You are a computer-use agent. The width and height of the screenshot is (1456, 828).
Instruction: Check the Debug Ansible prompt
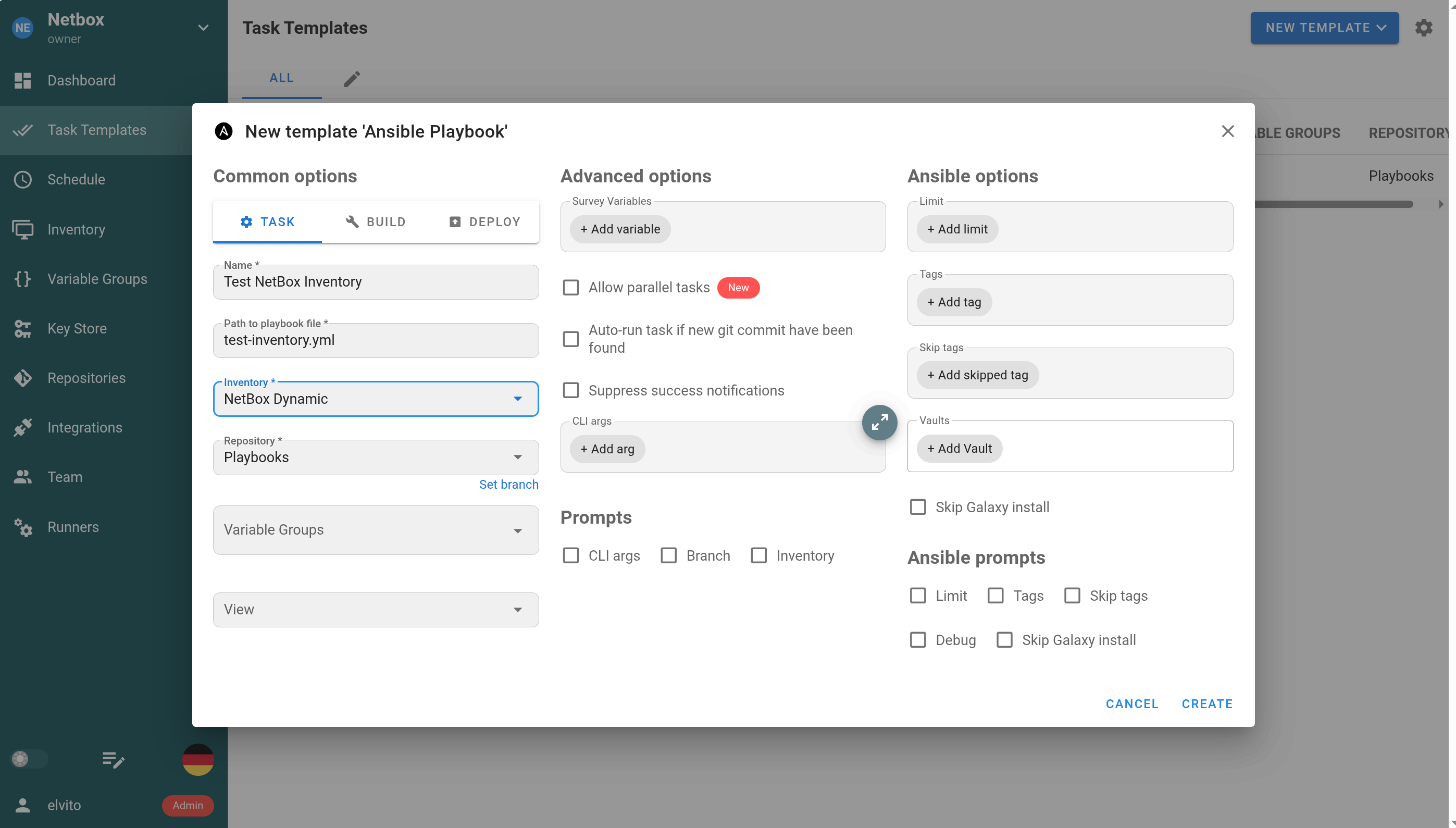point(918,640)
